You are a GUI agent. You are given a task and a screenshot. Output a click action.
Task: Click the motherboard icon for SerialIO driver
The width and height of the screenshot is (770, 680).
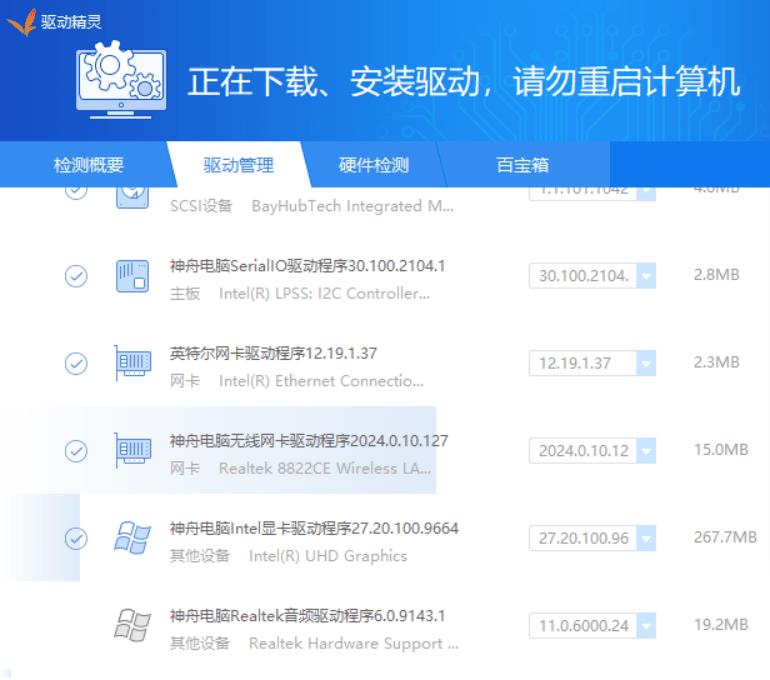[x=133, y=276]
